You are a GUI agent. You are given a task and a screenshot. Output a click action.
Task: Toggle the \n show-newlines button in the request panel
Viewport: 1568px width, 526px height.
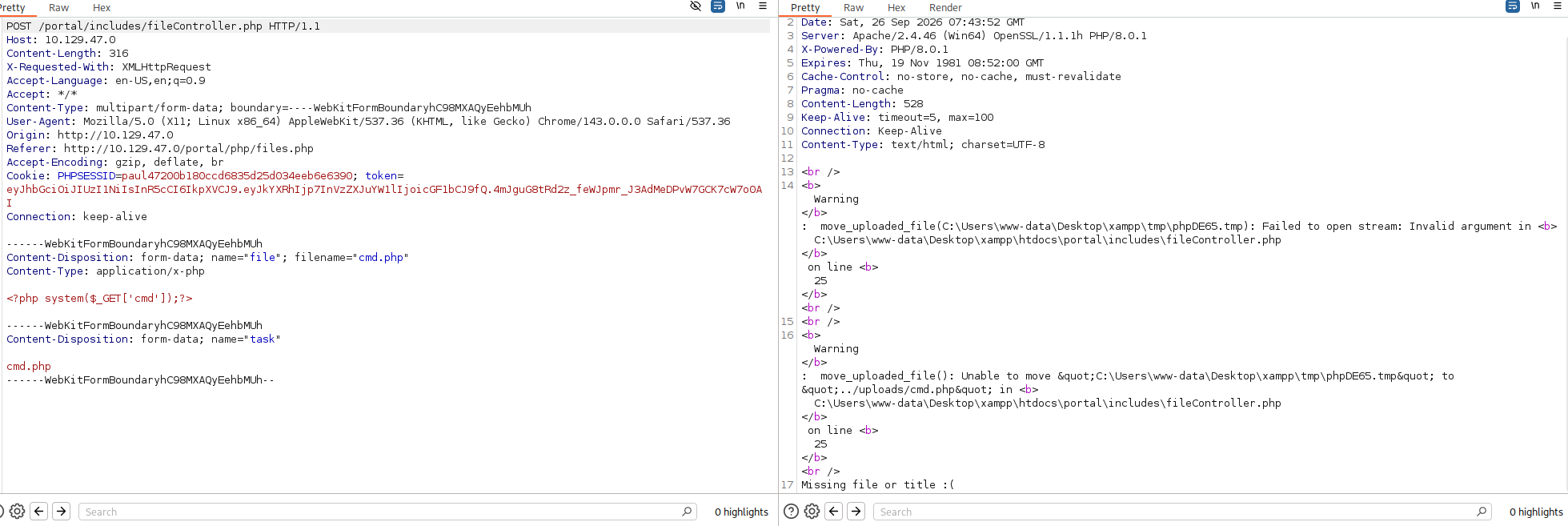click(x=740, y=6)
